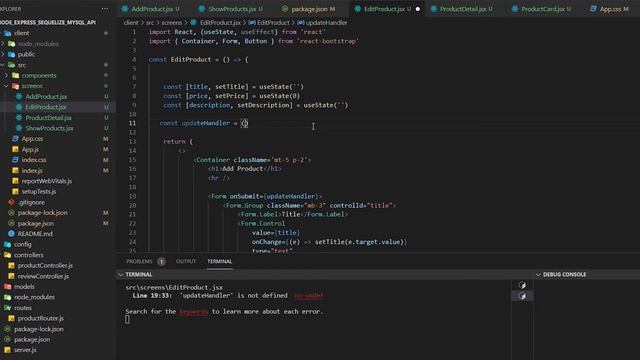Open setupTests.js file

click(x=39, y=191)
